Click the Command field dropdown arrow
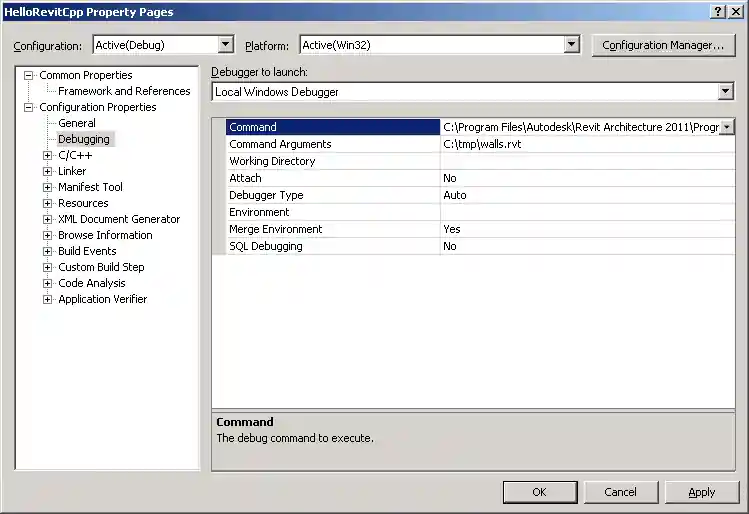 (x=726, y=127)
